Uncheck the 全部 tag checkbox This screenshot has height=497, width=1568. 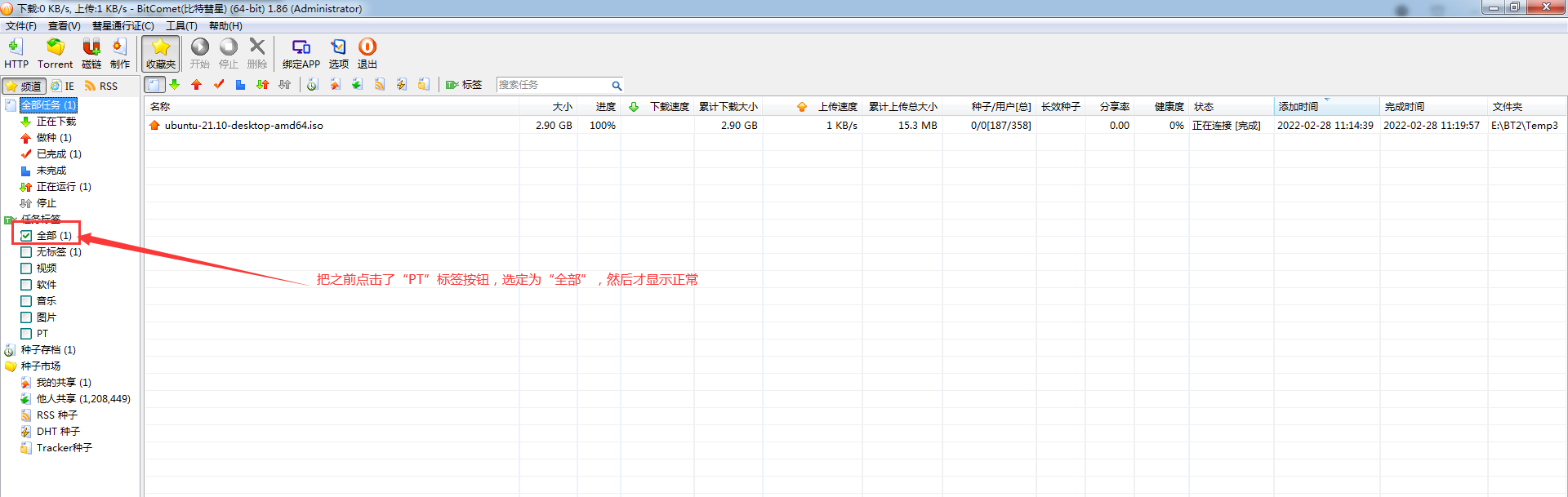tap(26, 236)
